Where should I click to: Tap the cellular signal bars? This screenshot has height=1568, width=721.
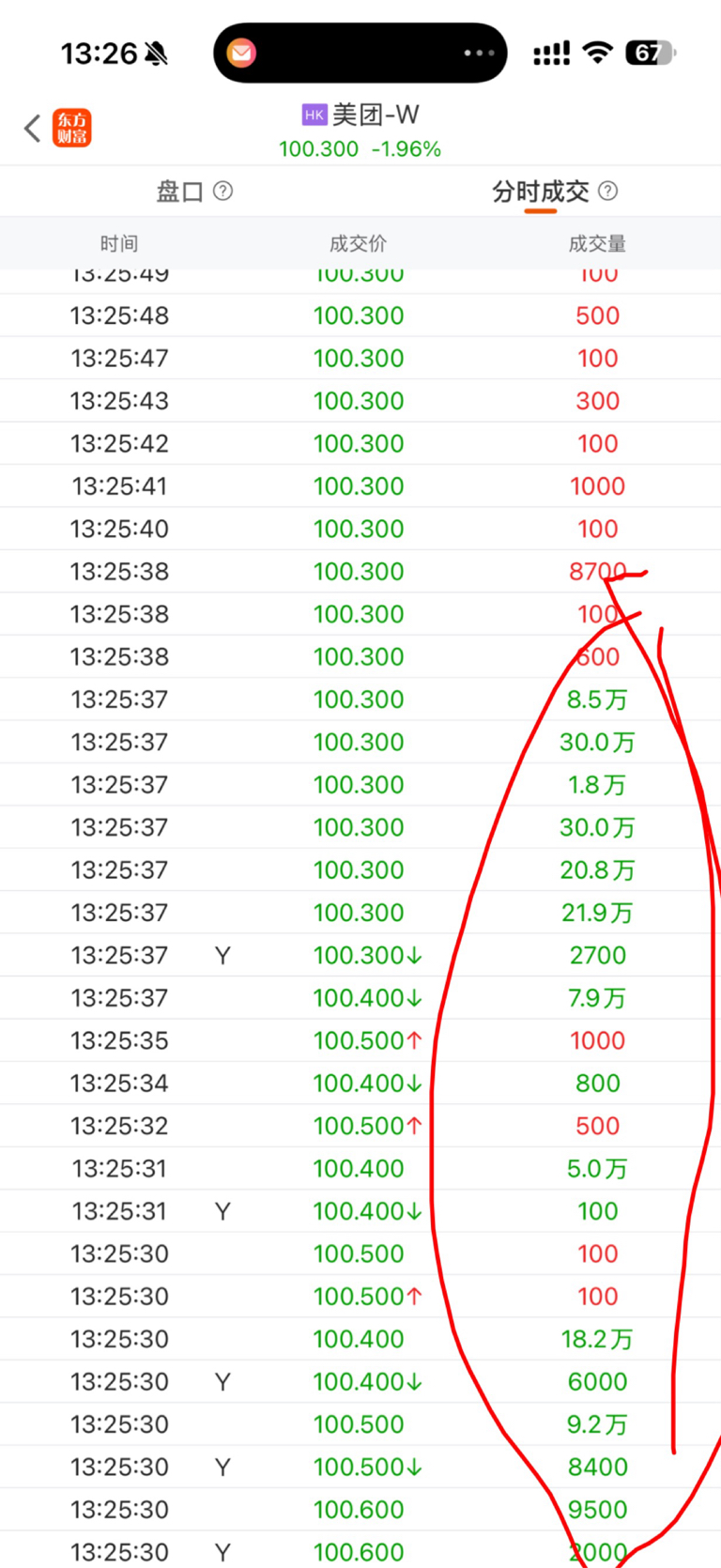[551, 54]
